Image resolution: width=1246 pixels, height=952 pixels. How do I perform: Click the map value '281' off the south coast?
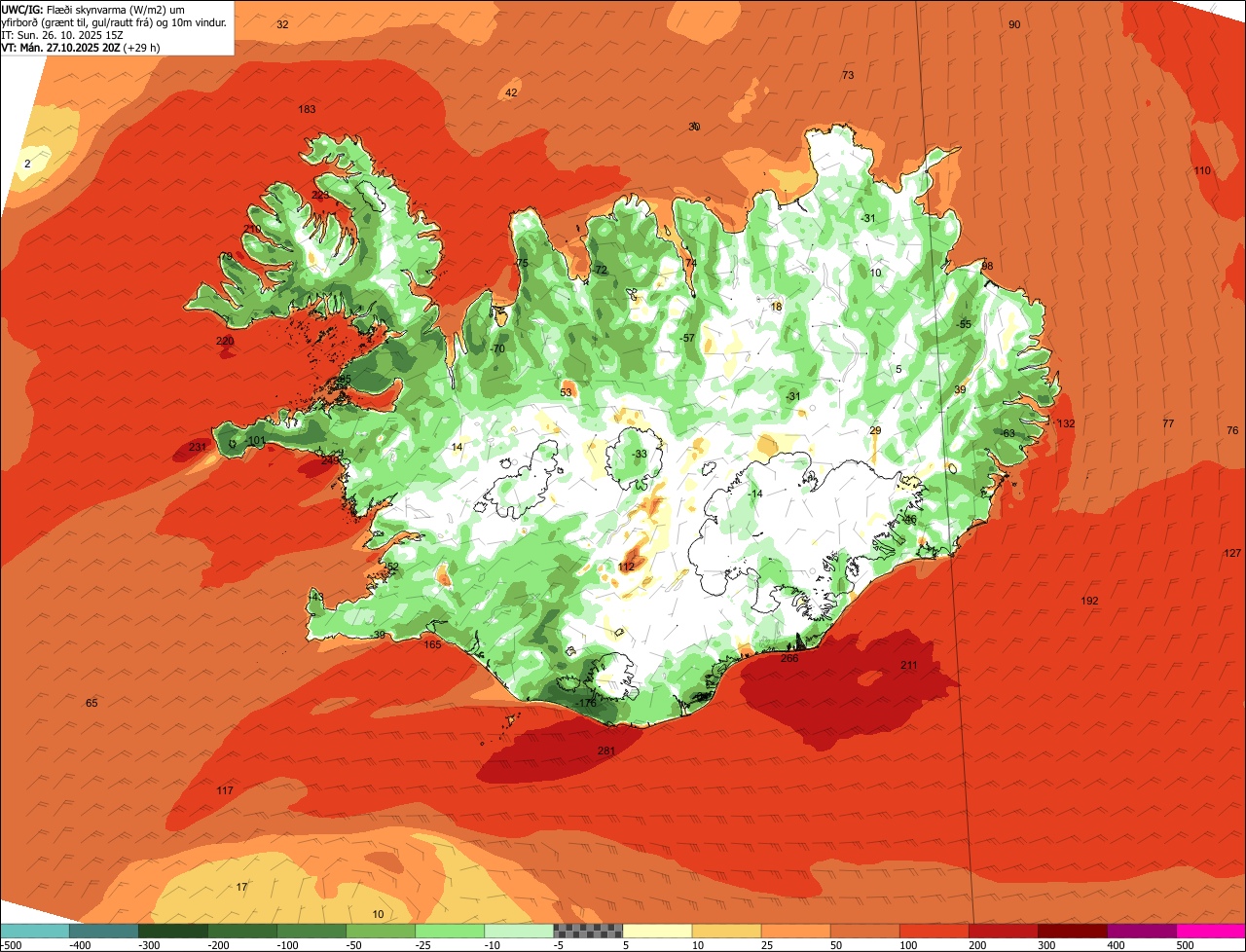point(606,751)
